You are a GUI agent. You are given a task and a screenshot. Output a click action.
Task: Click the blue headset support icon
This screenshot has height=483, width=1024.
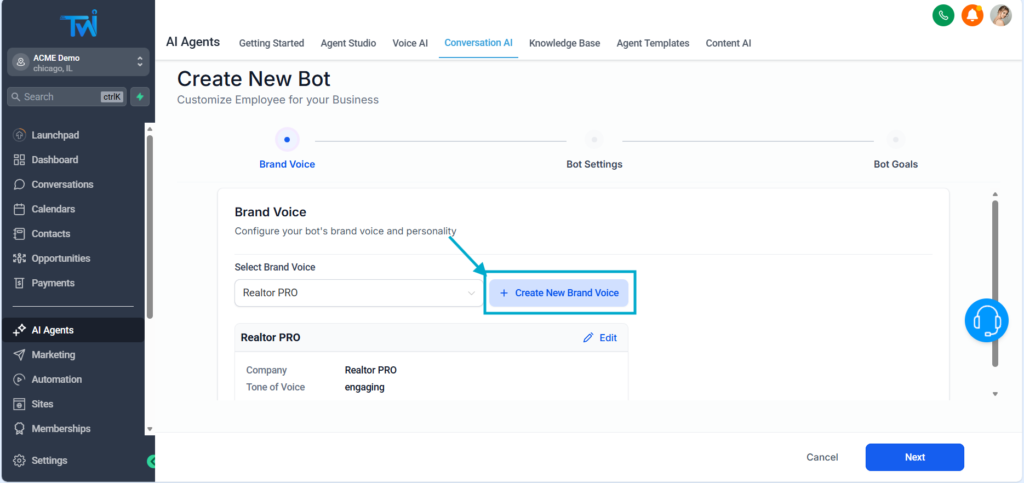pos(987,320)
